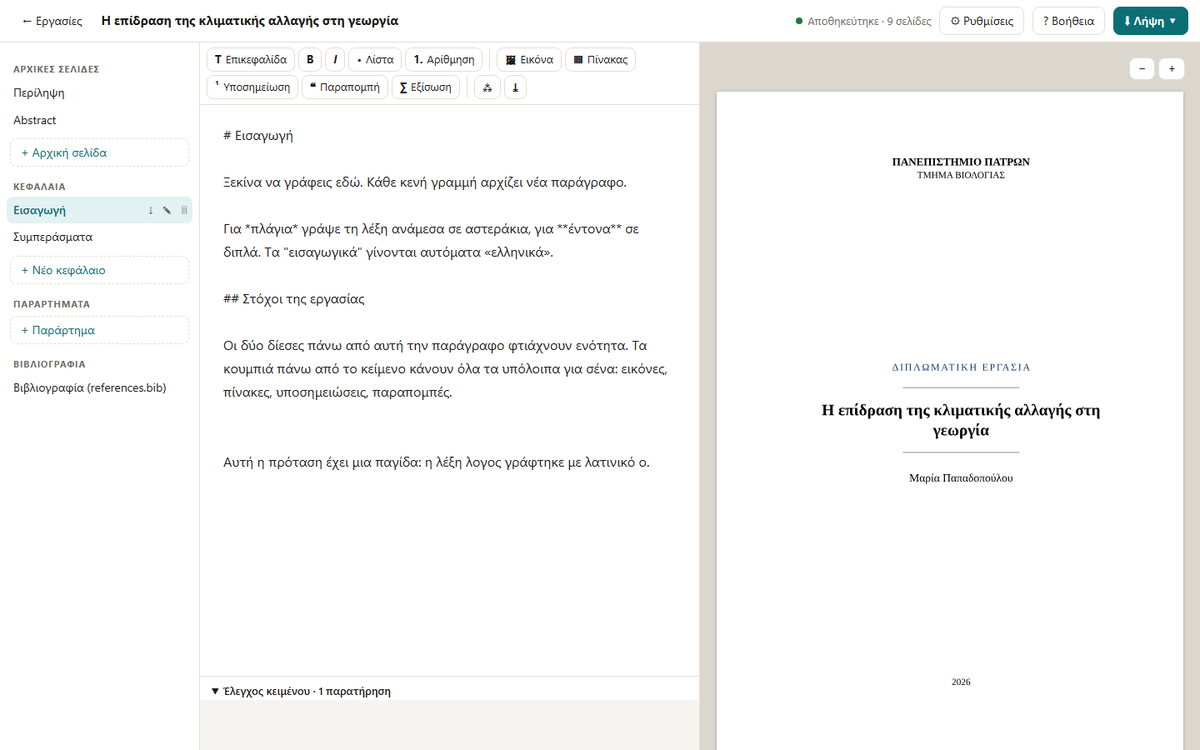1200x750 pixels.
Task: Click the down-arrow-to-line toolbar icon
Action: 516,87
